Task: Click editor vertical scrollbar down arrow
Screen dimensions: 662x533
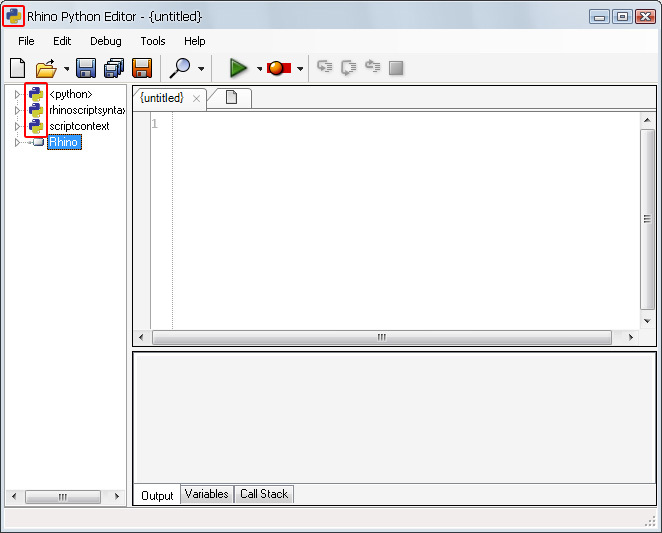Action: [x=647, y=321]
